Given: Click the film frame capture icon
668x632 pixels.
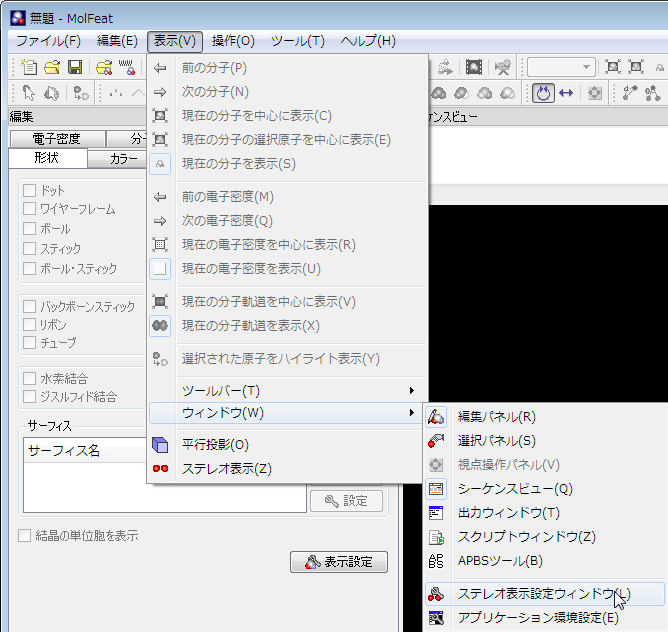Looking at the screenshot, I should coord(474,67).
